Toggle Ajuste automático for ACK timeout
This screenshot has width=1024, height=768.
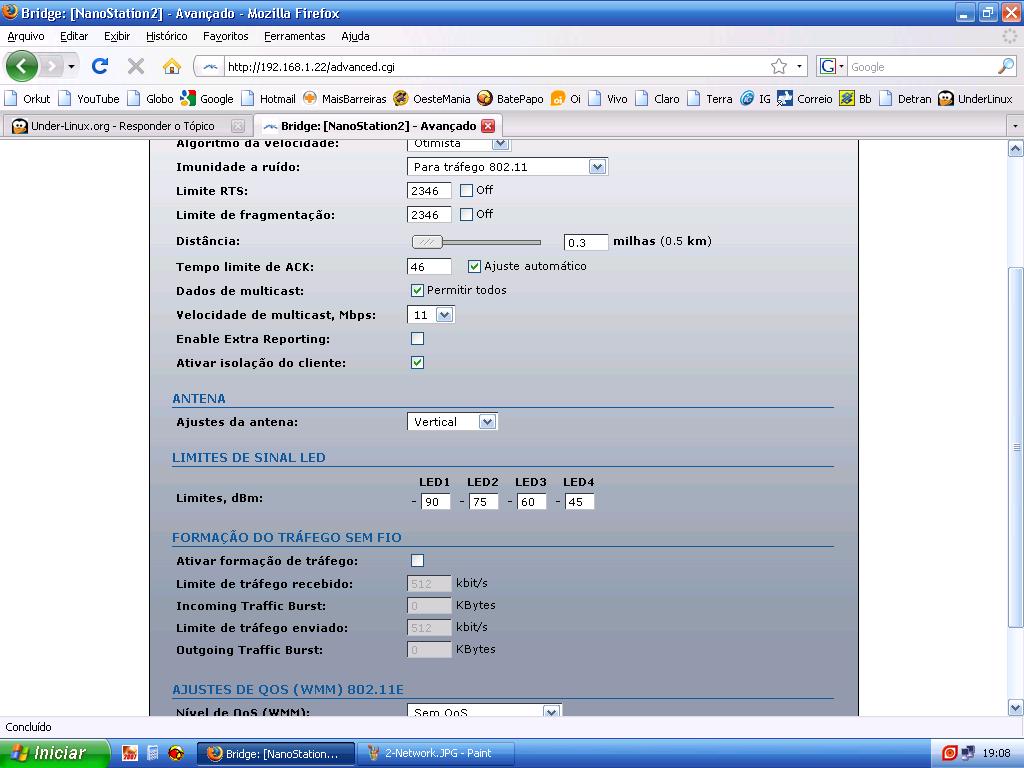[474, 266]
